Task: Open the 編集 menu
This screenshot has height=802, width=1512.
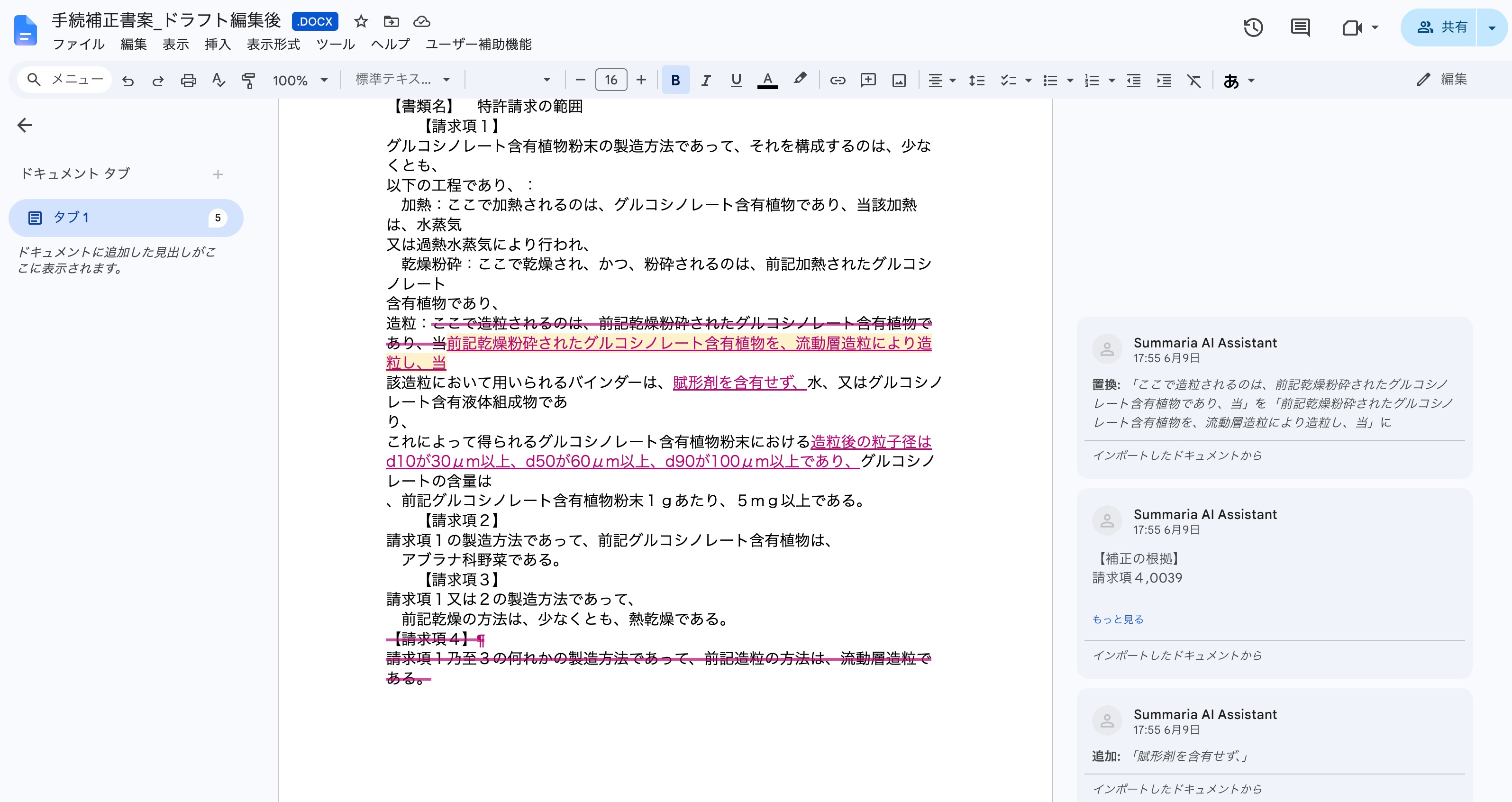Action: click(133, 45)
